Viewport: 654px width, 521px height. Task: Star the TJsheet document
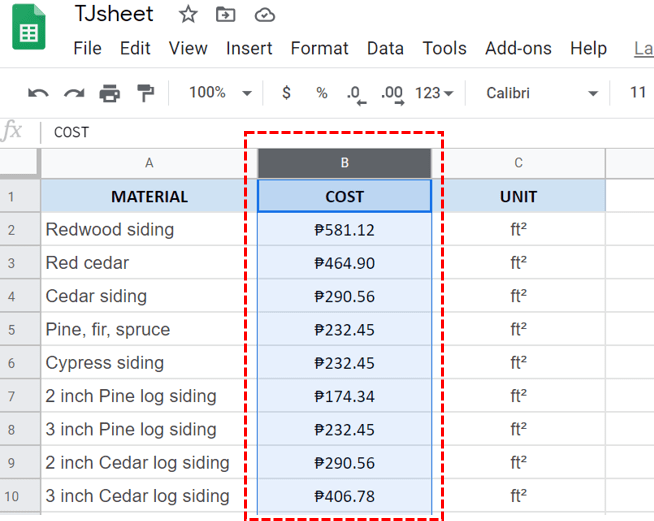(187, 14)
